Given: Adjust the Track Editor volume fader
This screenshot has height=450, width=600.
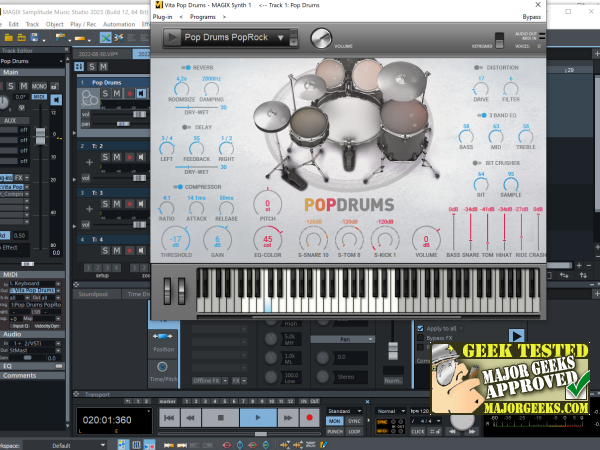Looking at the screenshot, I should [x=40, y=136].
